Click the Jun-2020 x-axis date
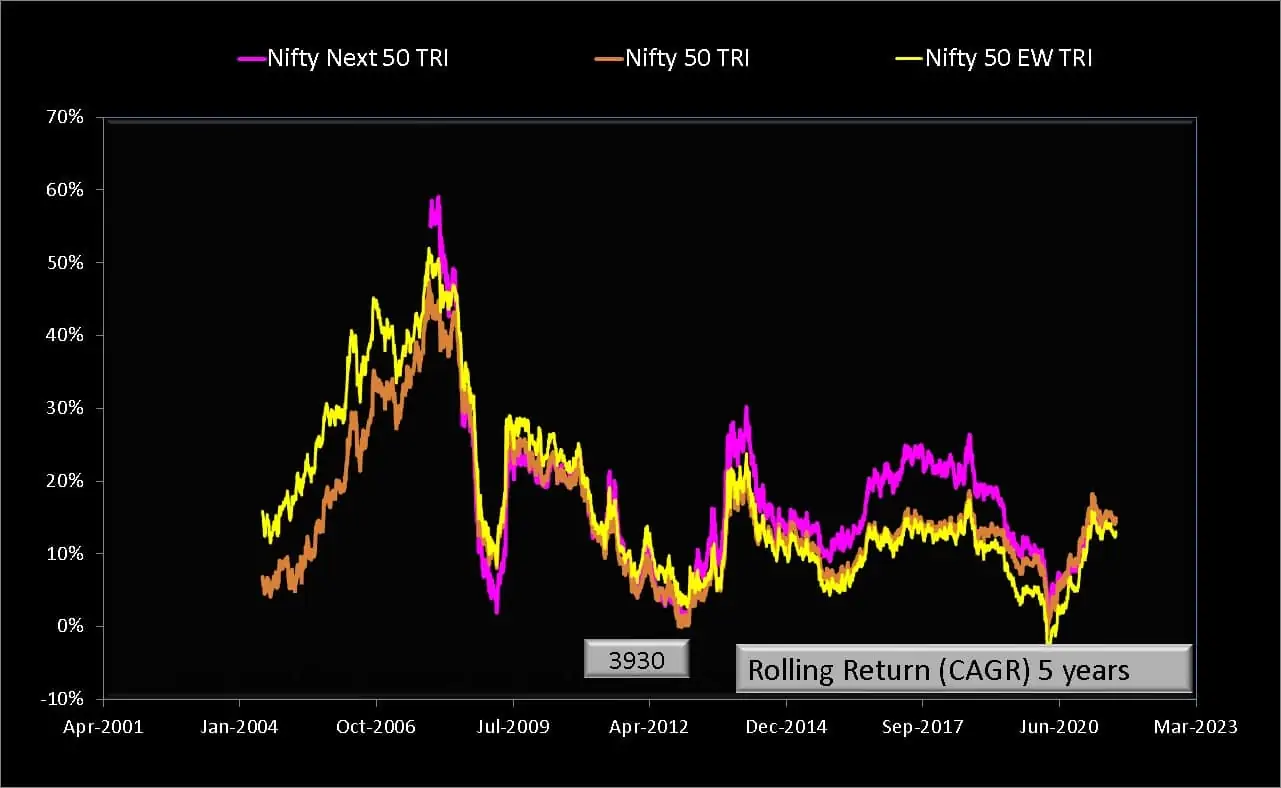Viewport: 1281px width, 788px height. (1060, 727)
